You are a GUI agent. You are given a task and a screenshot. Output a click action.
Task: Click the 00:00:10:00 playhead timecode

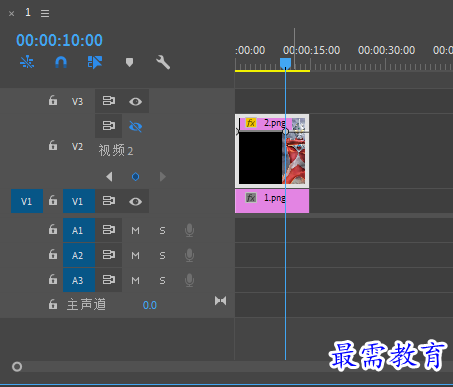click(x=59, y=40)
